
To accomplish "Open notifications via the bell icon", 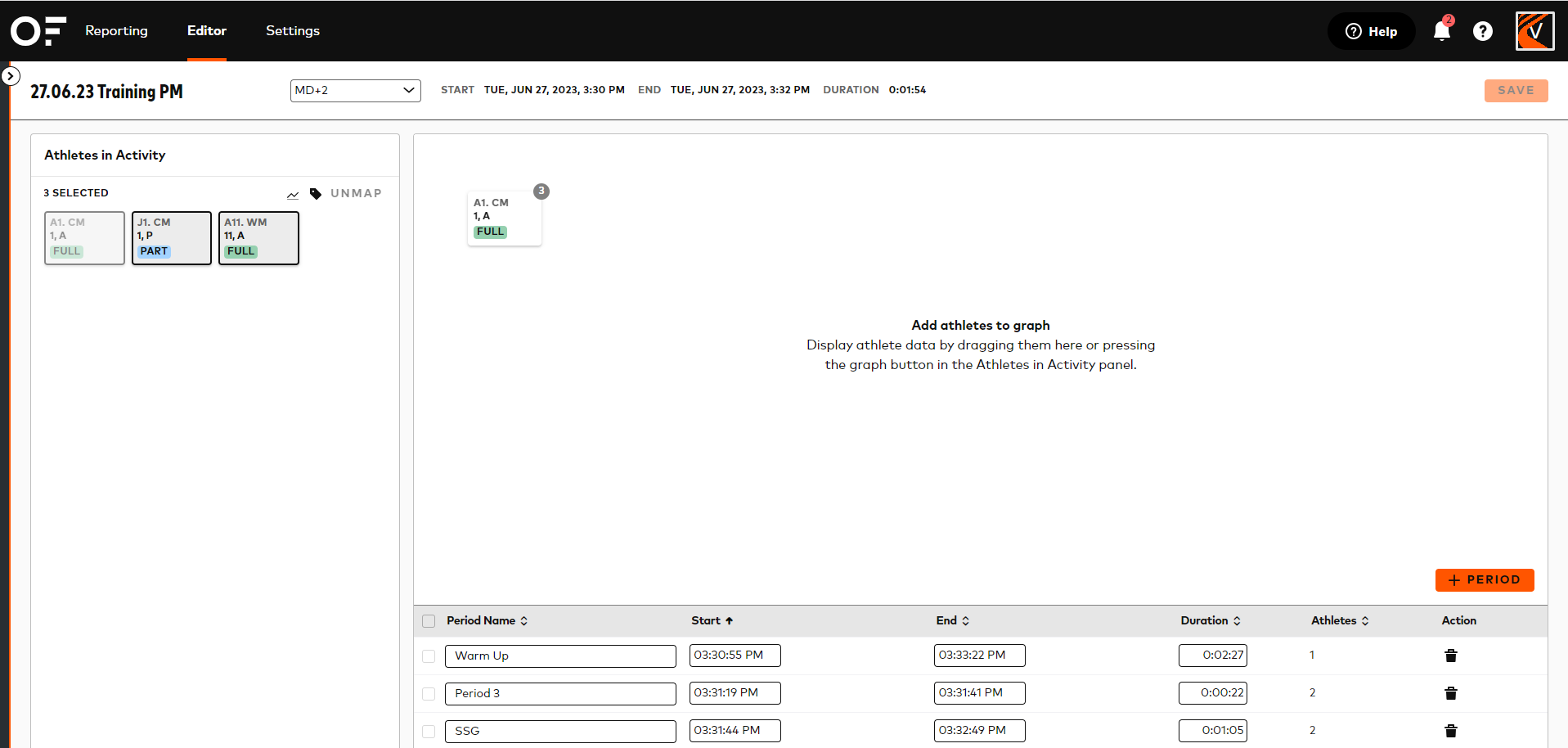I will coord(1441,31).
